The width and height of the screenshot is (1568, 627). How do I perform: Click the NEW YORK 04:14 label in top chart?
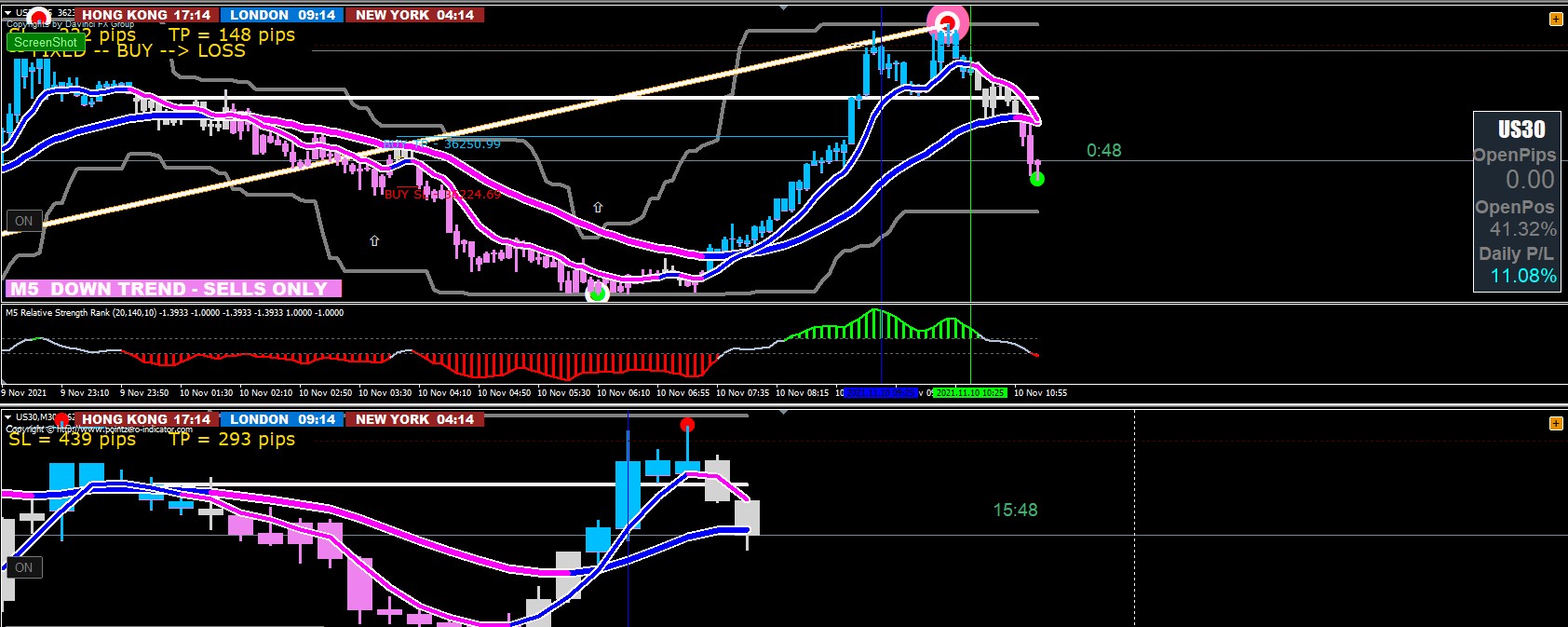(x=414, y=15)
